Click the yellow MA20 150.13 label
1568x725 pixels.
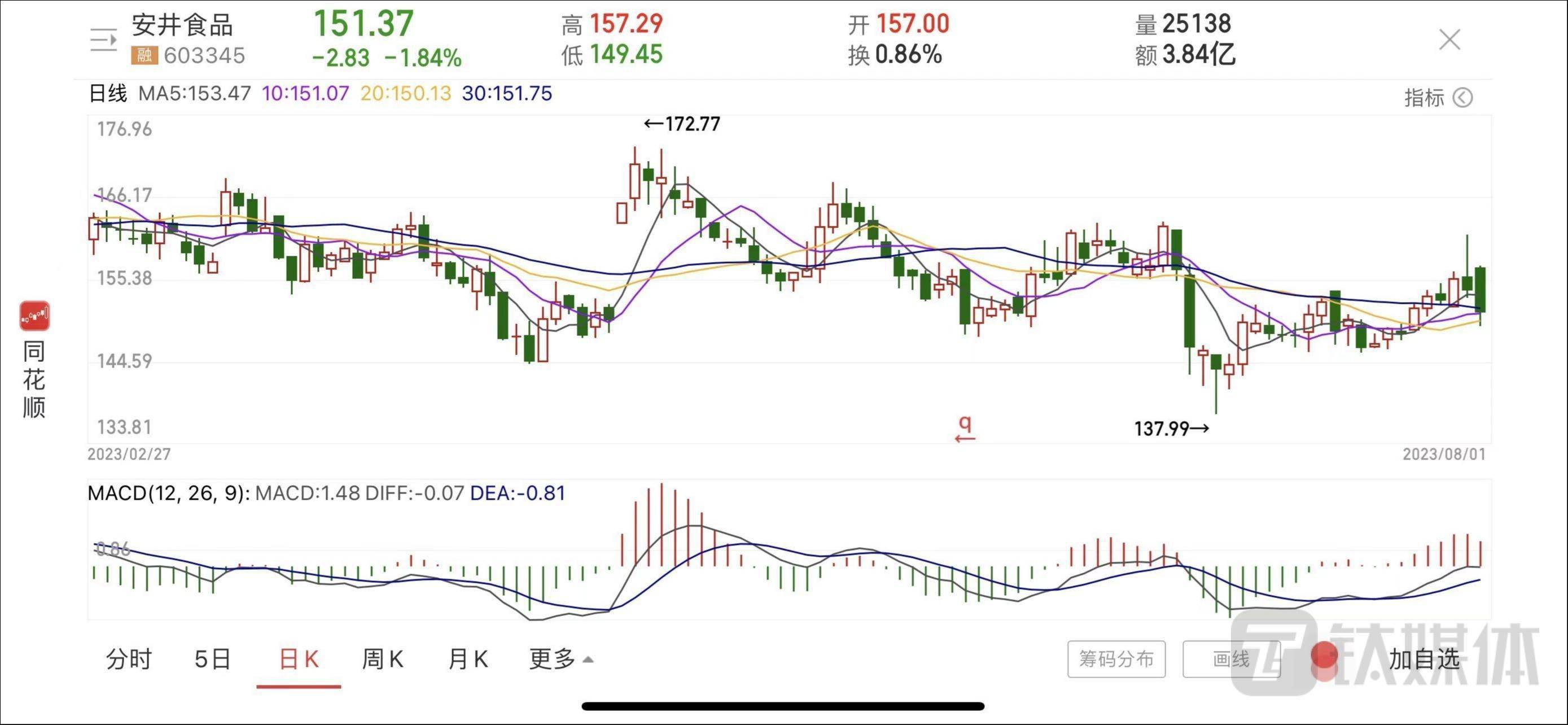406,93
